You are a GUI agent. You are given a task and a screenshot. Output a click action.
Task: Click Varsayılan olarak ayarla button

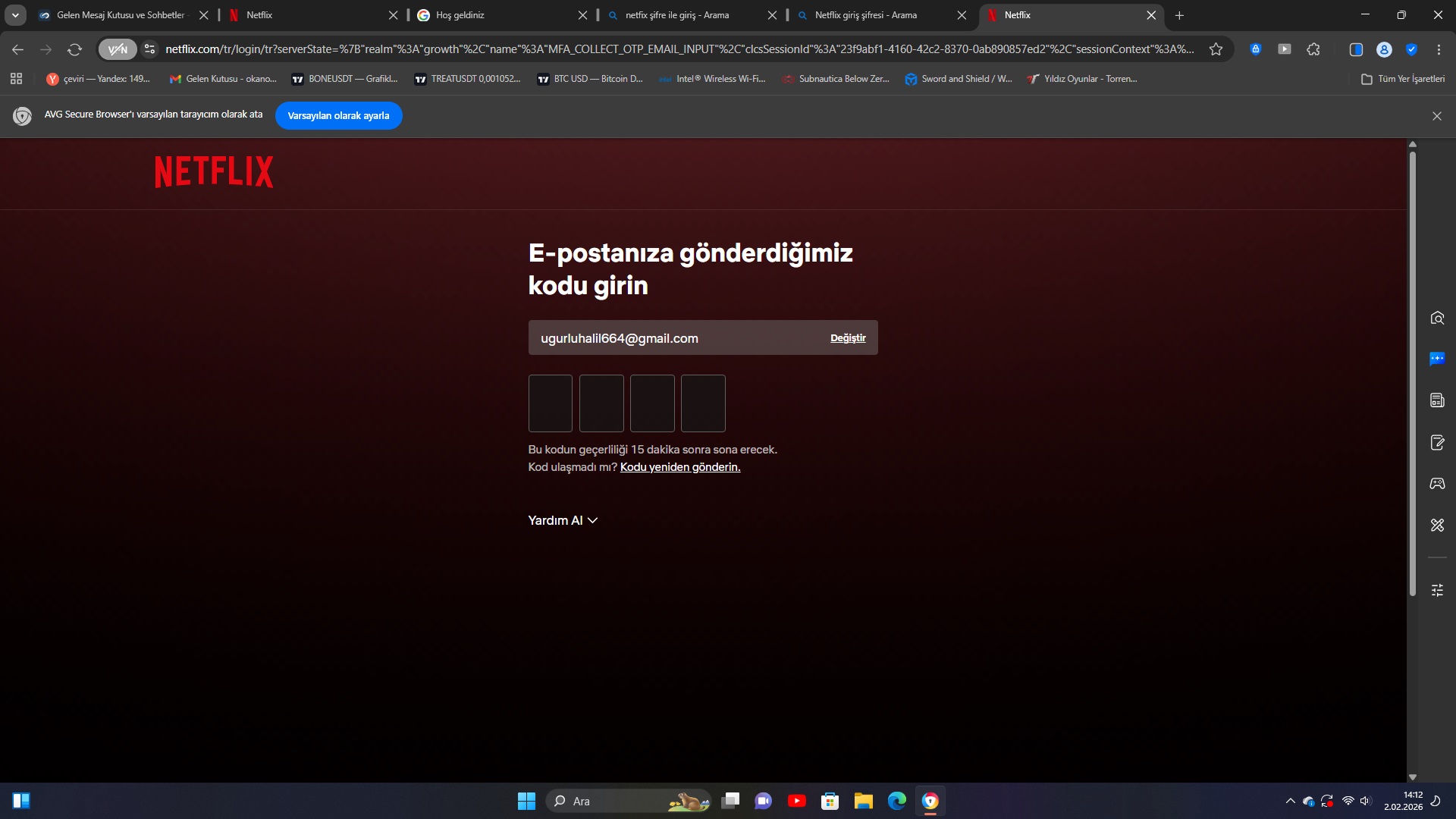[x=338, y=115]
